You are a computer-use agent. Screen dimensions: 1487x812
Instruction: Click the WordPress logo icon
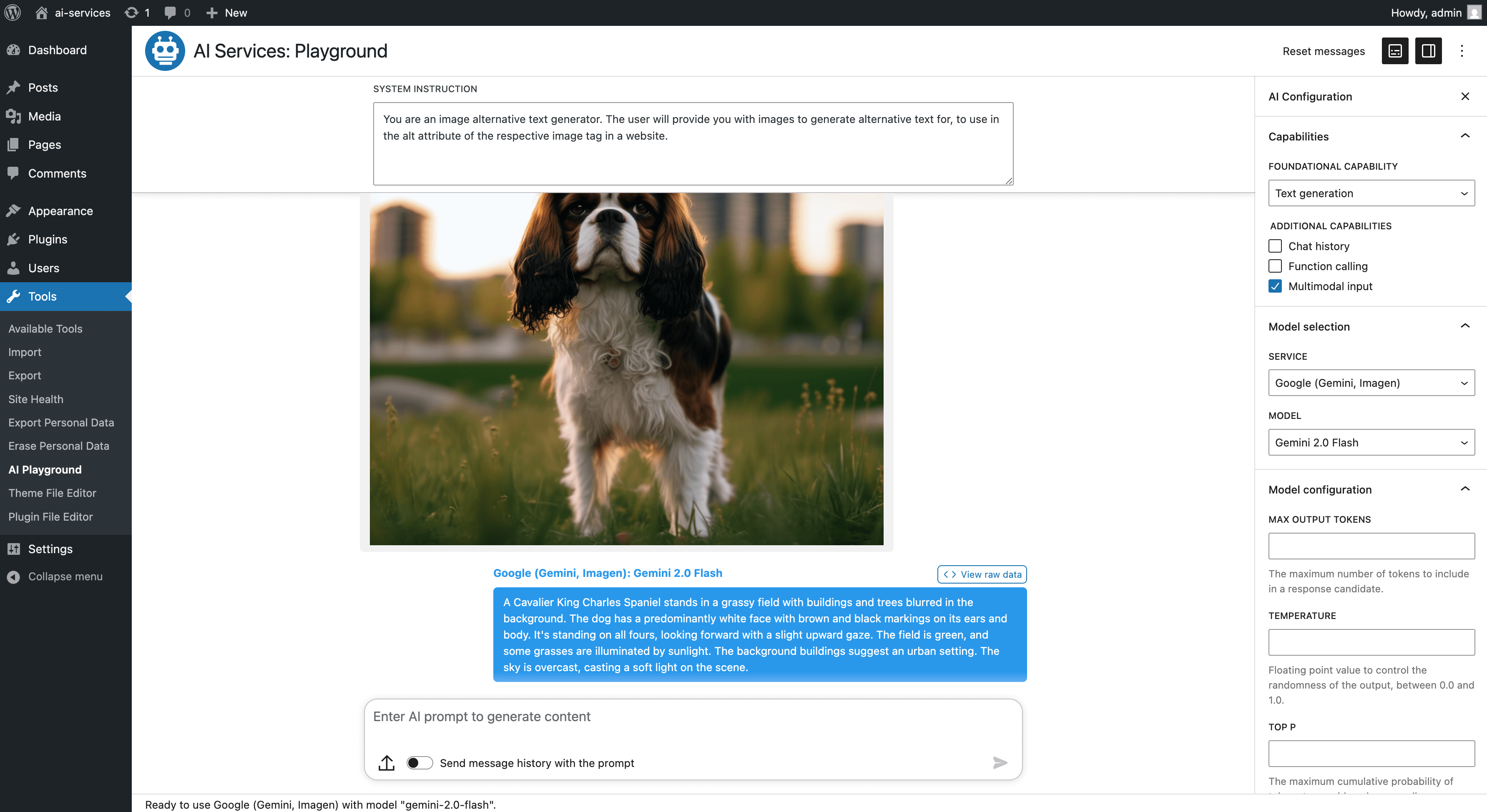[x=13, y=12]
